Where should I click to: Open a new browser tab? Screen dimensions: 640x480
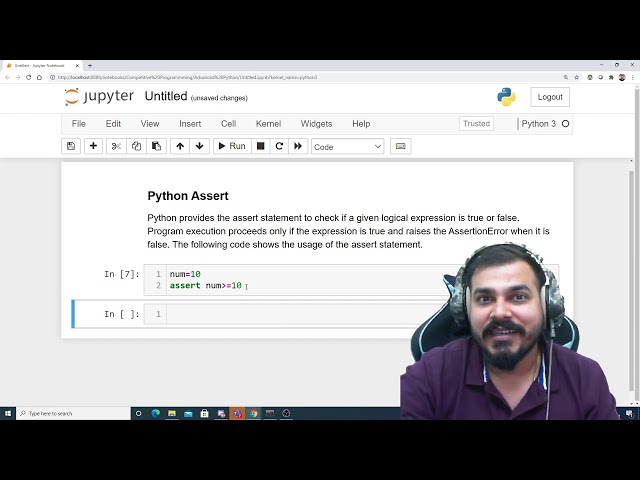[x=90, y=65]
